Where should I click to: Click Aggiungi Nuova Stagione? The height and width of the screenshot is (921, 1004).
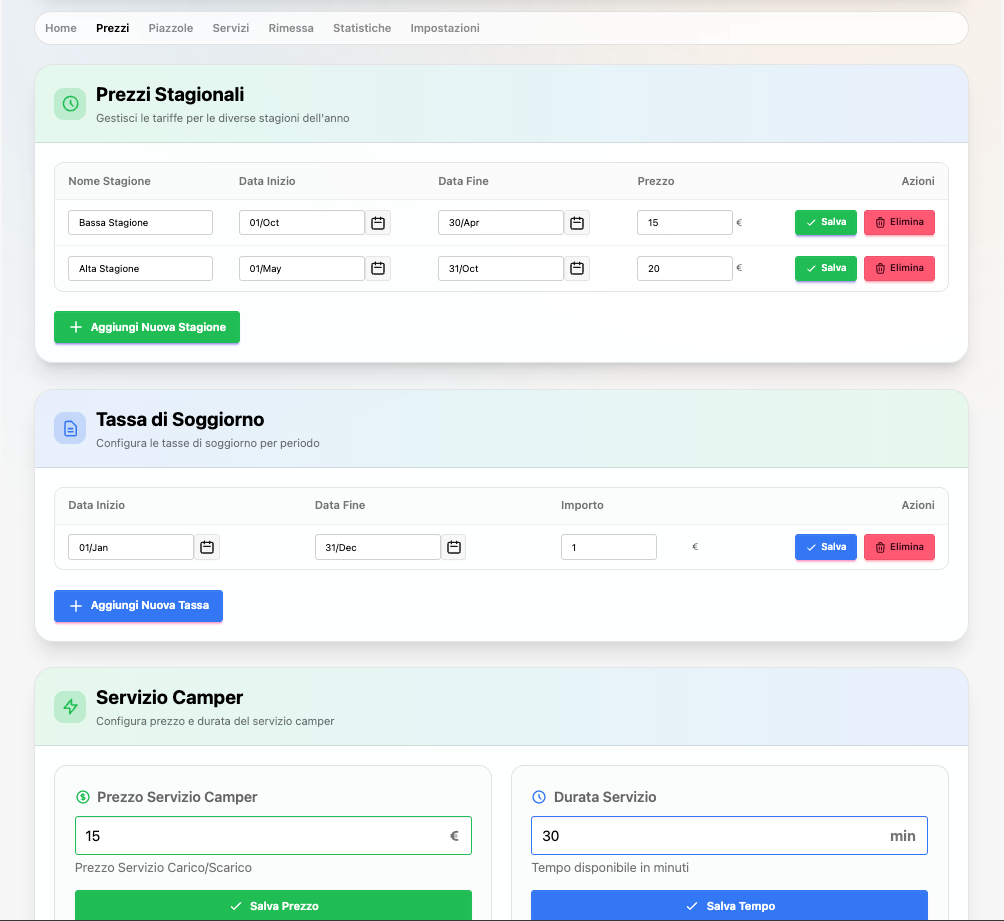click(146, 327)
